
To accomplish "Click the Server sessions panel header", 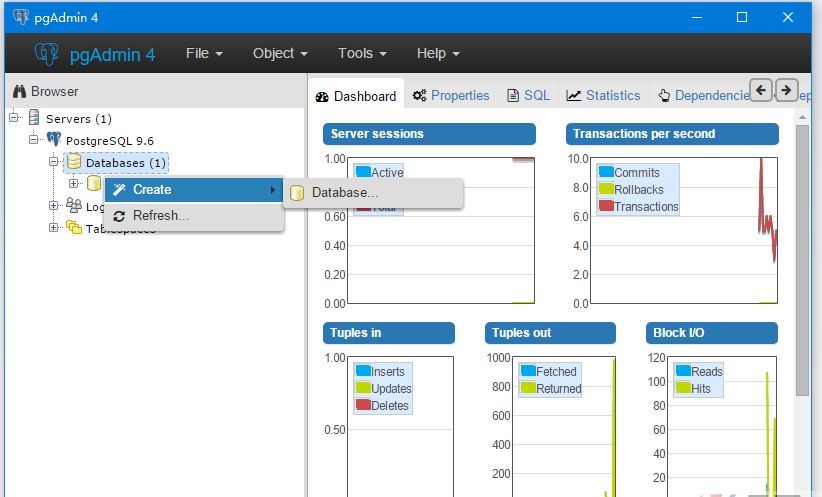I will point(429,134).
